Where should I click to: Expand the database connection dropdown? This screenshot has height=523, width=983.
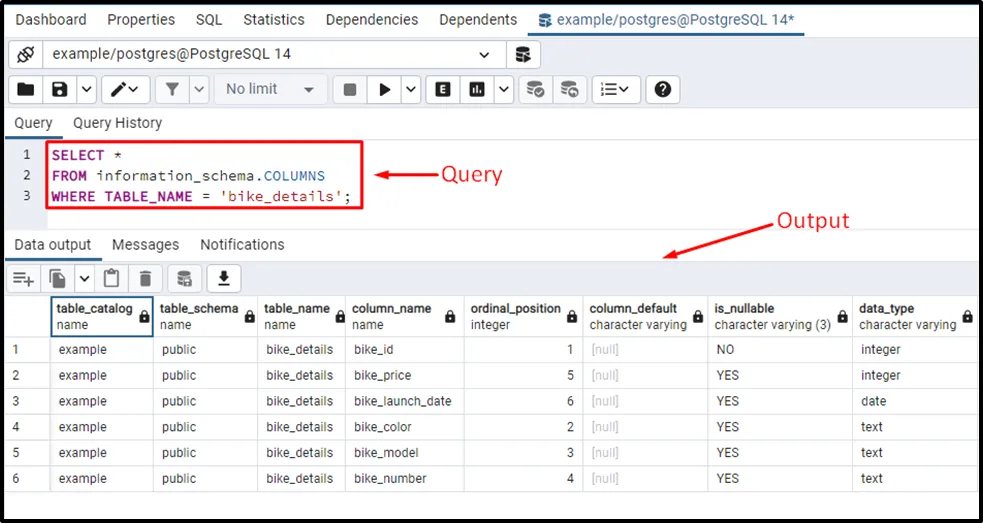click(x=485, y=54)
